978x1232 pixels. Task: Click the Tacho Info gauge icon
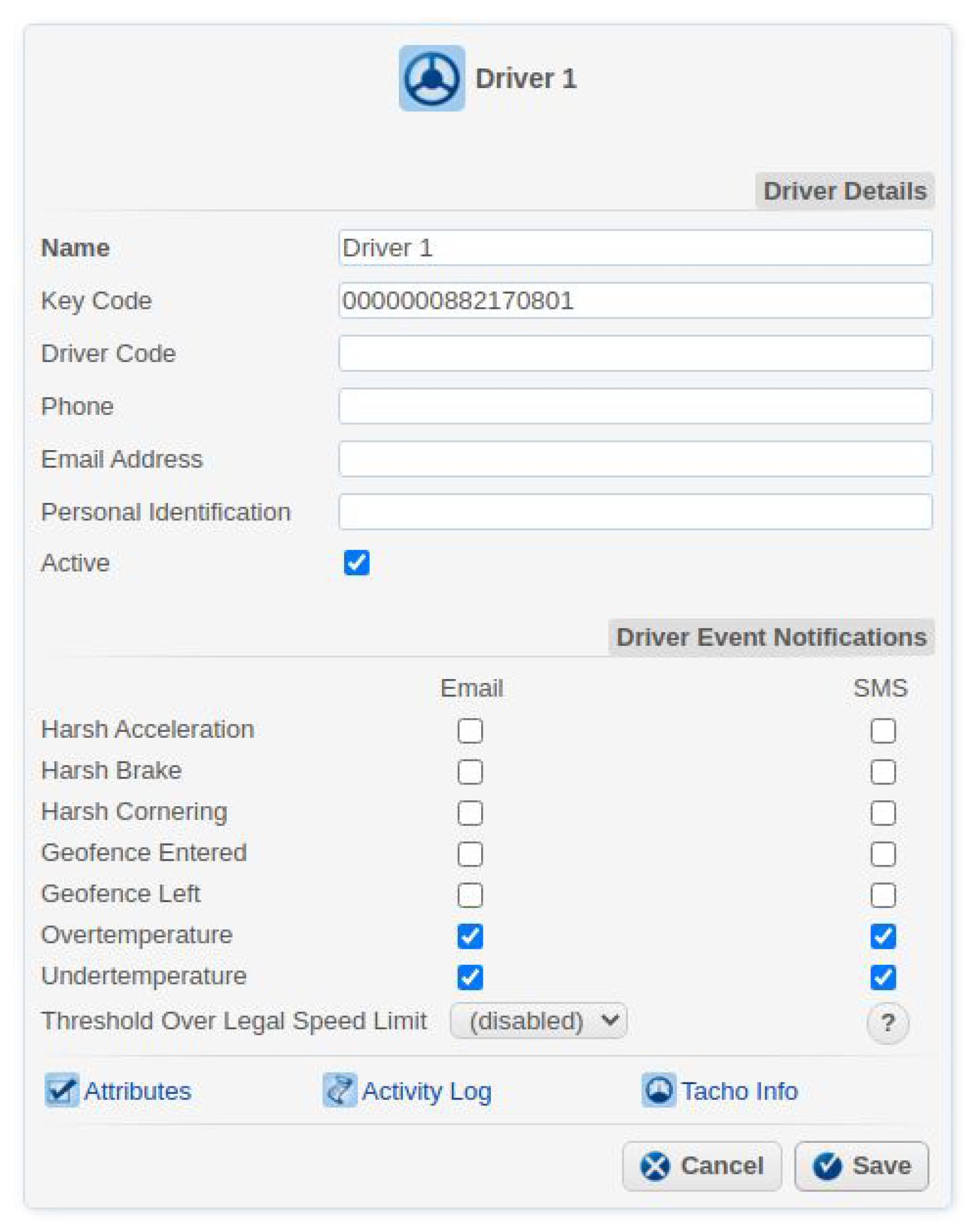coord(658,1090)
